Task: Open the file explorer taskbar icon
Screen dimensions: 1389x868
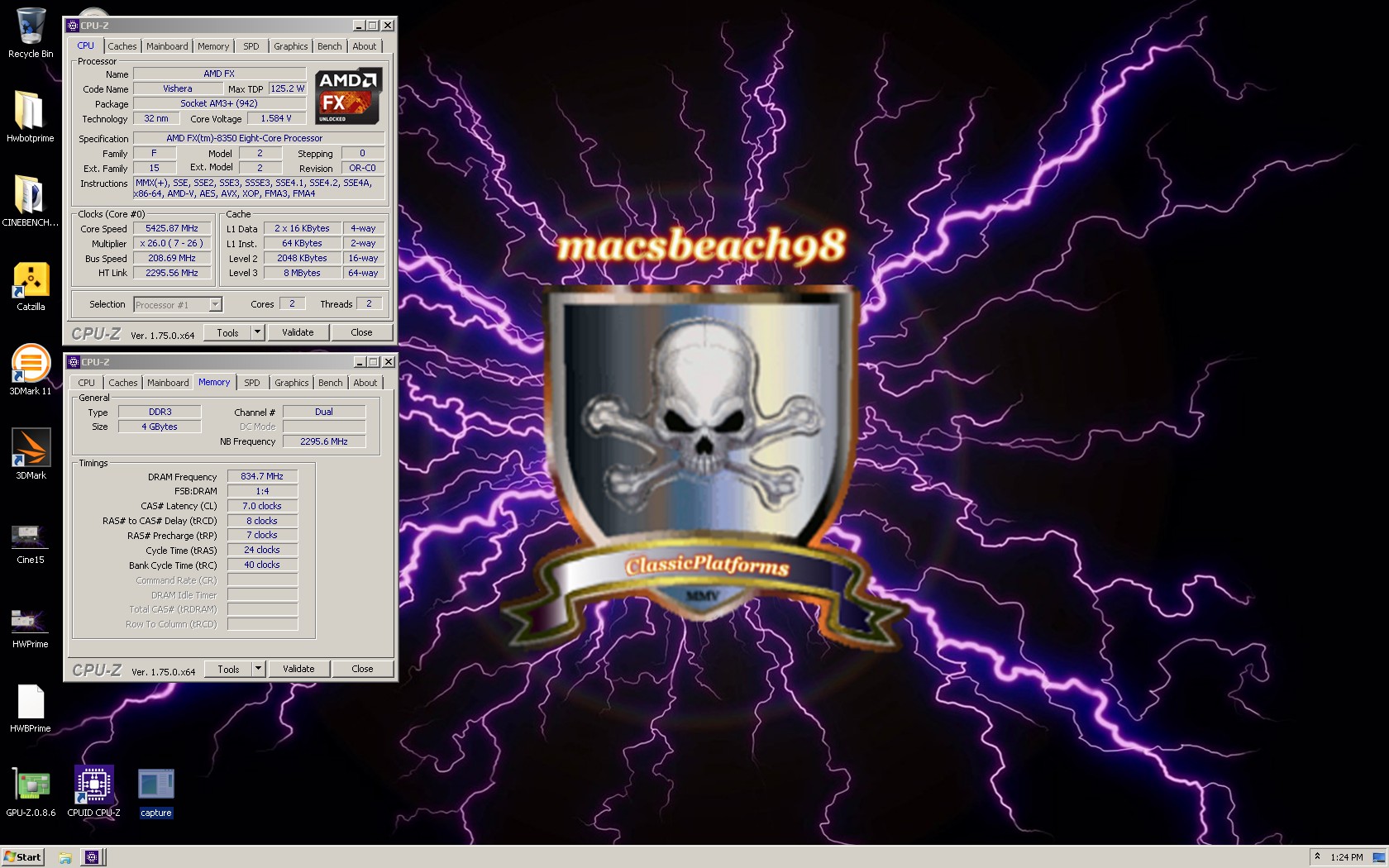Action: 64,857
